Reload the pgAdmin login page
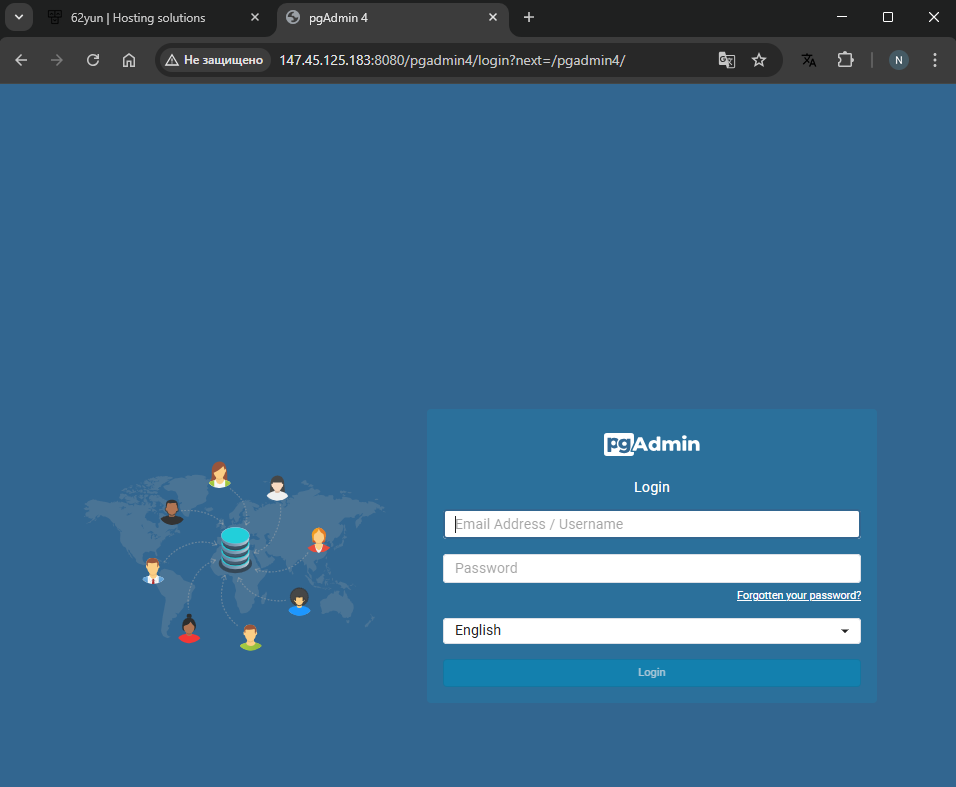The image size is (956, 787). pyautogui.click(x=93, y=60)
